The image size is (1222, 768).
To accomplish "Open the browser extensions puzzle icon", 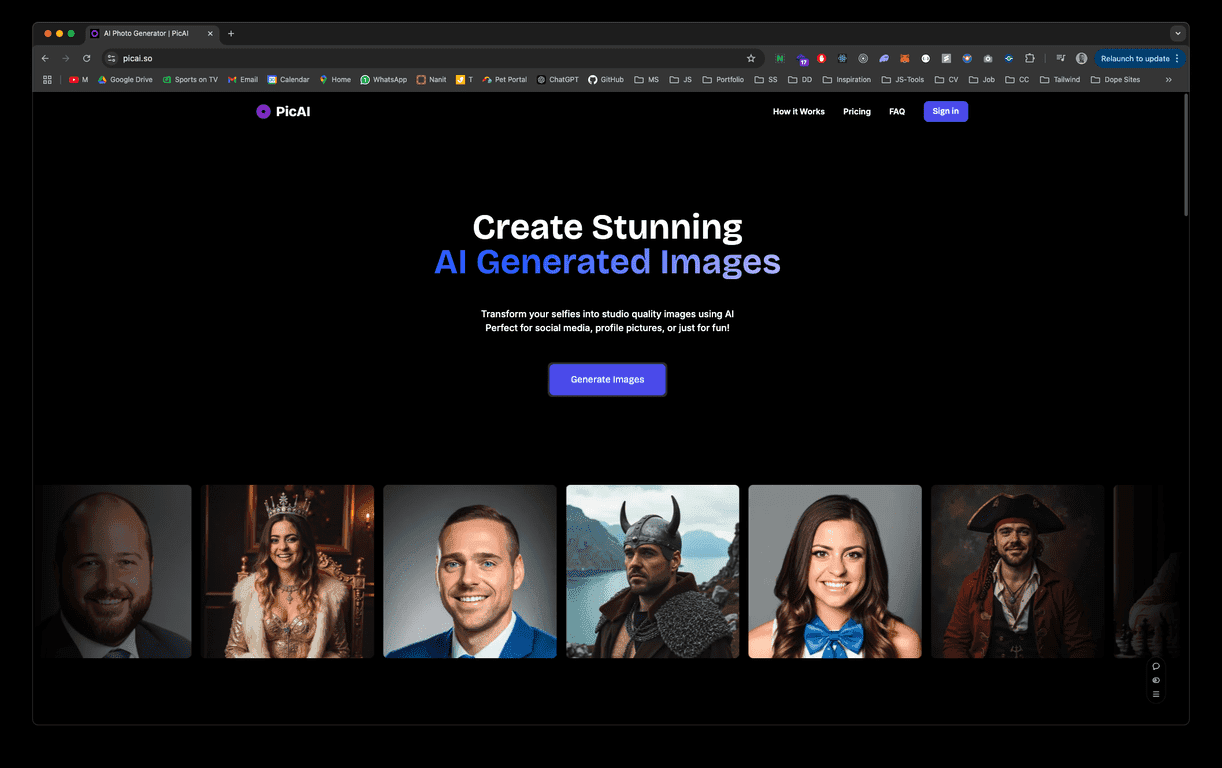I will click(1029, 58).
